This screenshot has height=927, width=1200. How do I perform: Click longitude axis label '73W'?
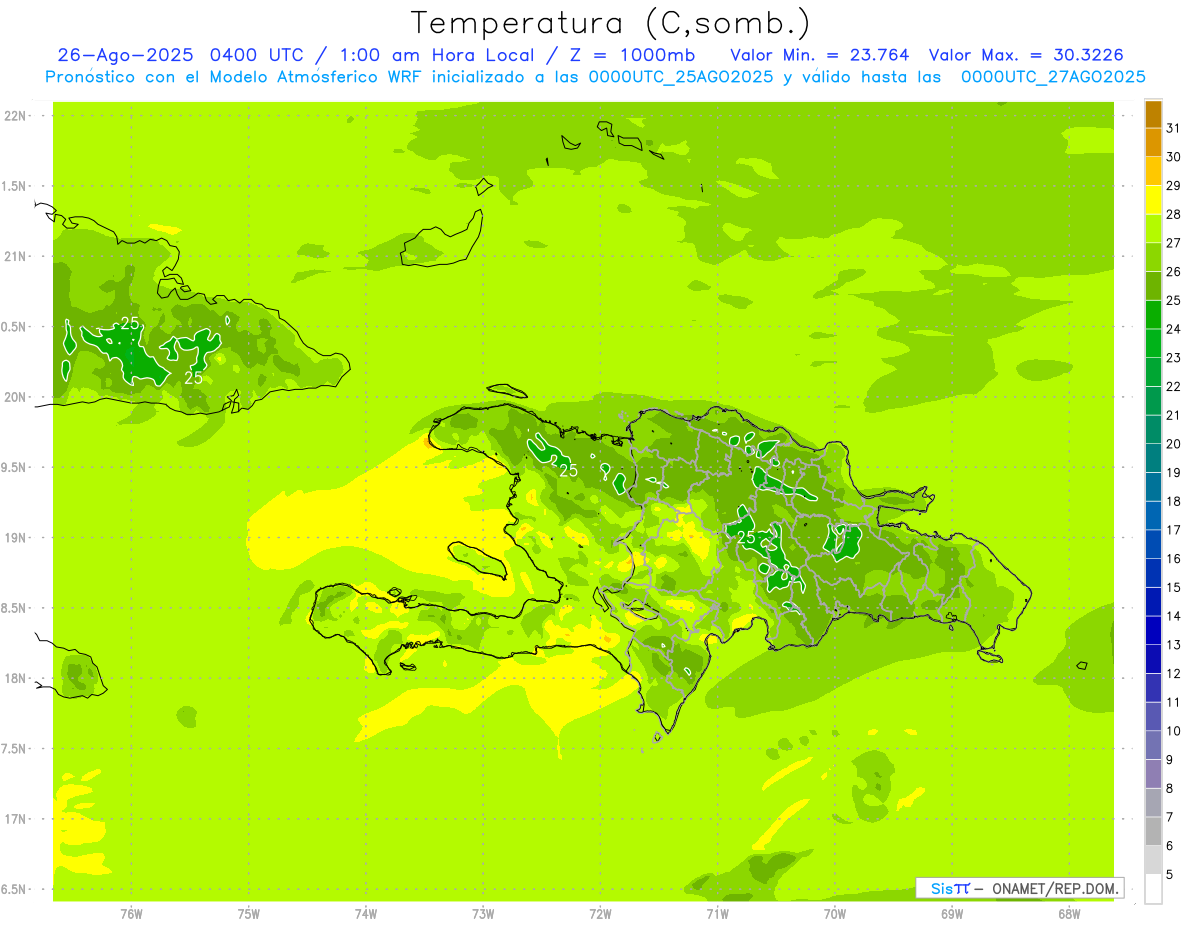click(x=483, y=914)
